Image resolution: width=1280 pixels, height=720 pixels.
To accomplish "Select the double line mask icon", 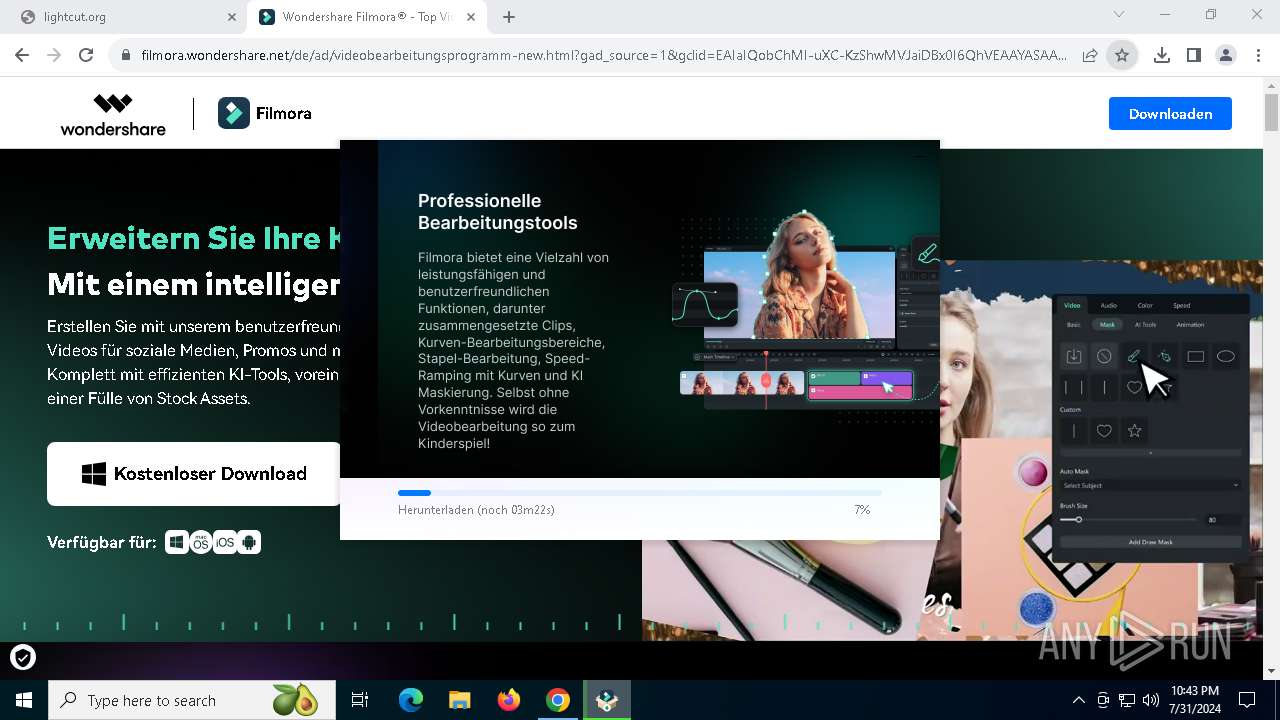I will tap(1074, 387).
